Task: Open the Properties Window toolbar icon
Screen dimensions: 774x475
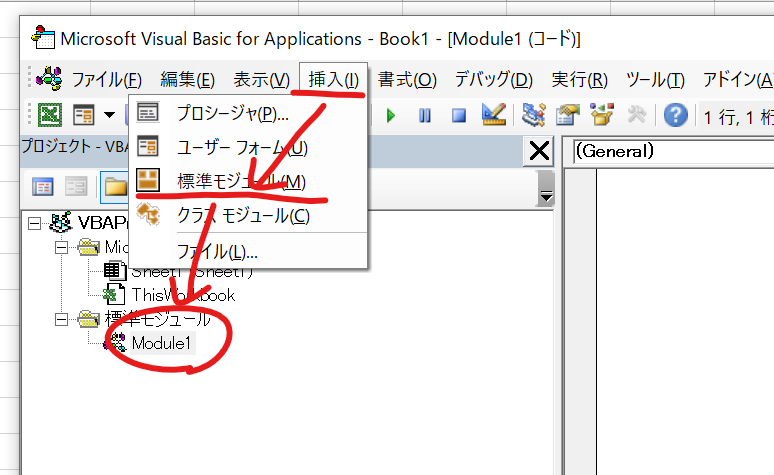Action: click(567, 115)
